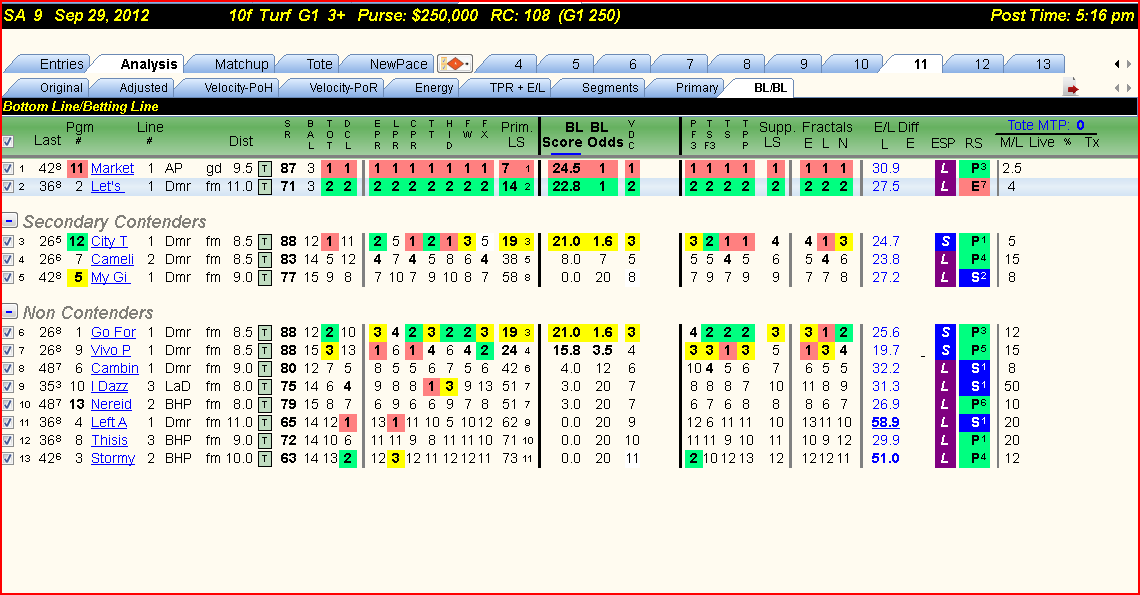The image size is (1140, 595).
Task: Uncheck the checkbox for row 13 Stormy
Action: tap(7, 459)
